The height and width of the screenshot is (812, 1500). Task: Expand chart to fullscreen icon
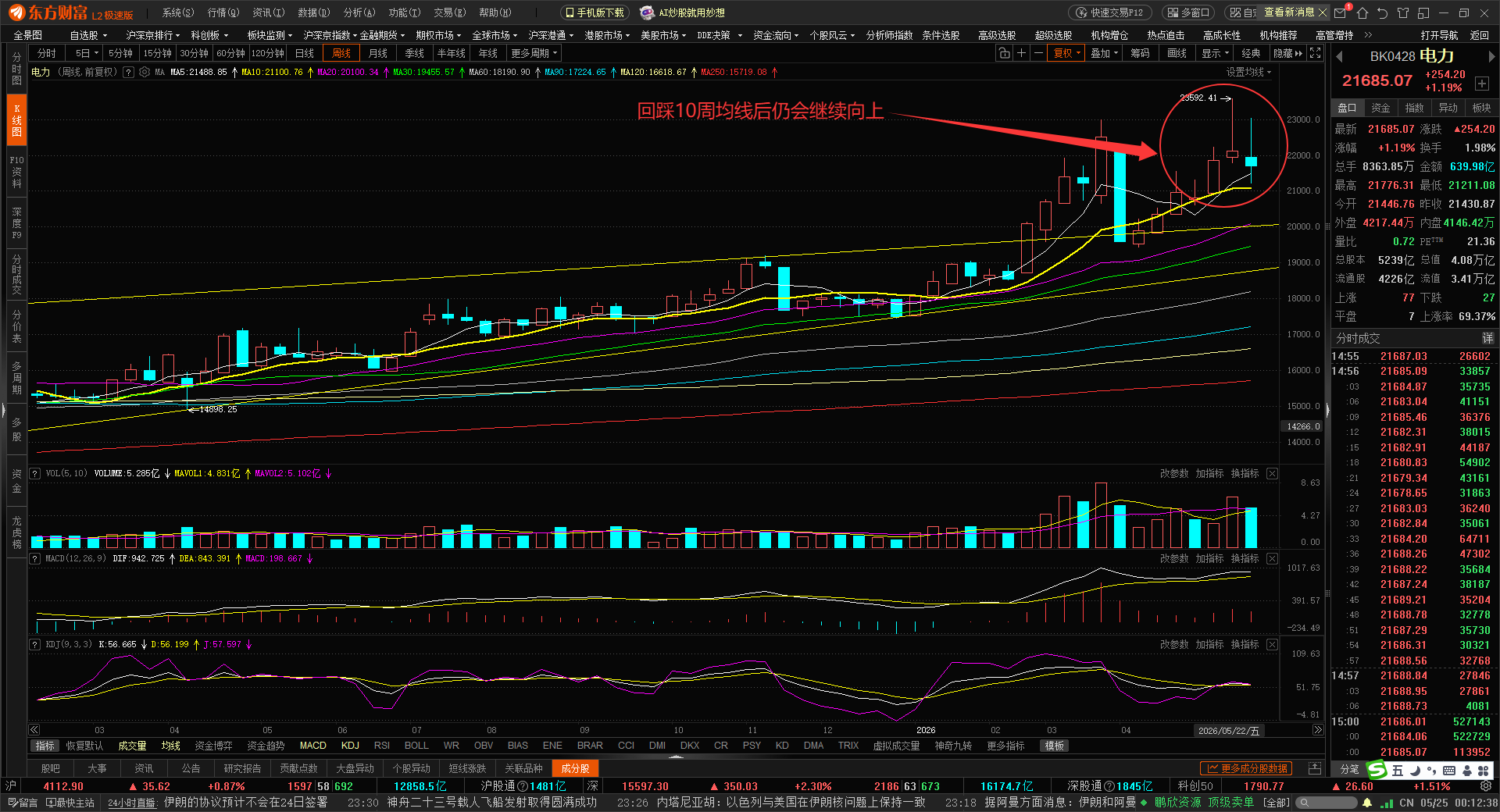coord(1316,53)
